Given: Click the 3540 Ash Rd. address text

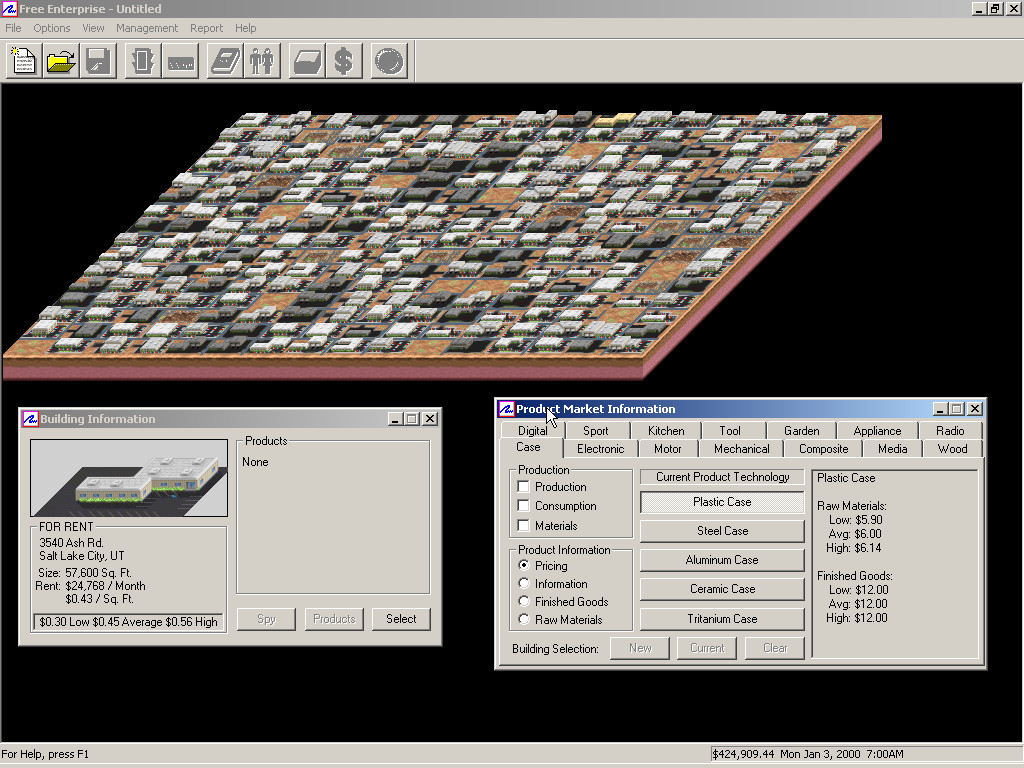Looking at the screenshot, I should point(71,543).
